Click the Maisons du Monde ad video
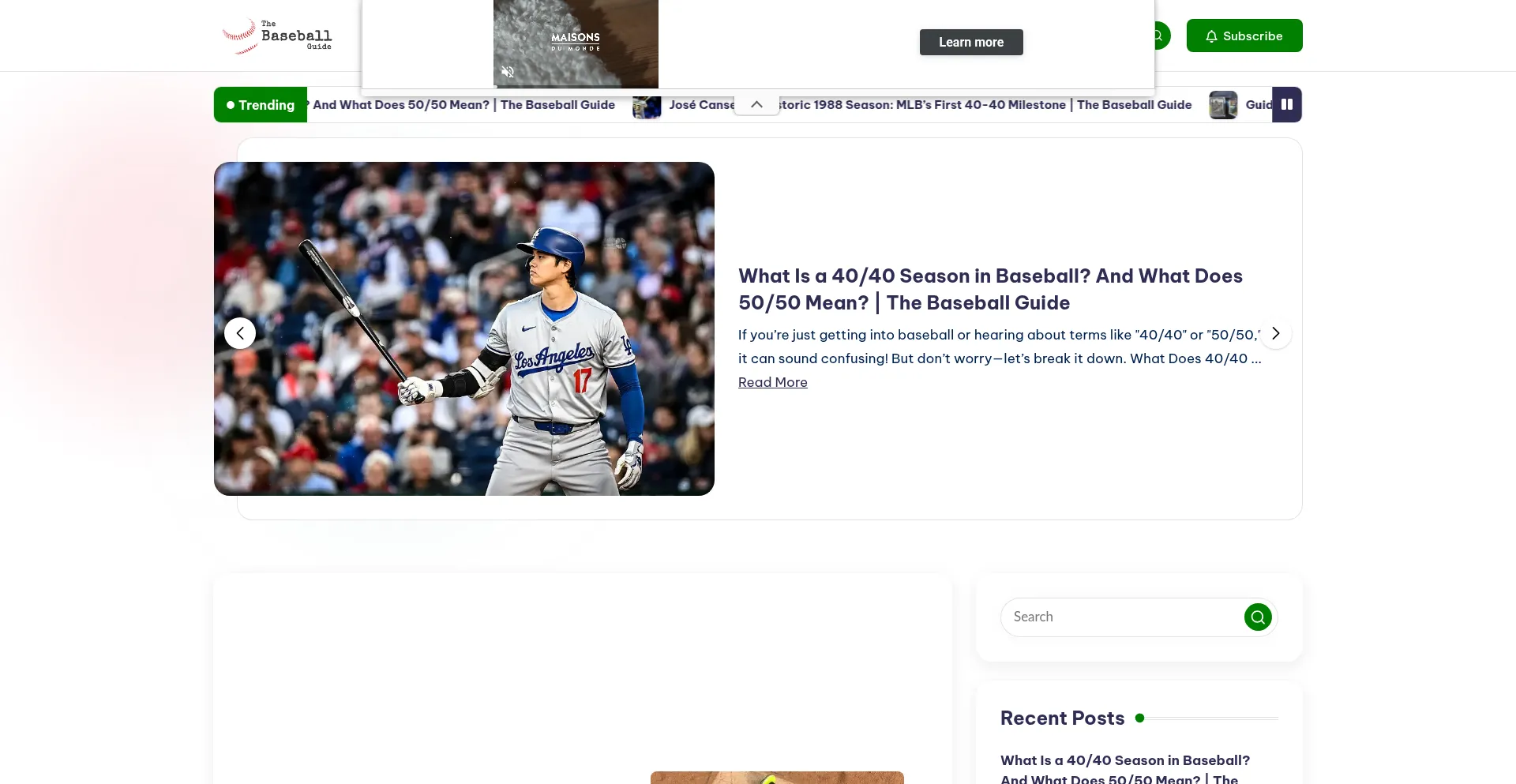Image resolution: width=1516 pixels, height=784 pixels. [x=576, y=43]
